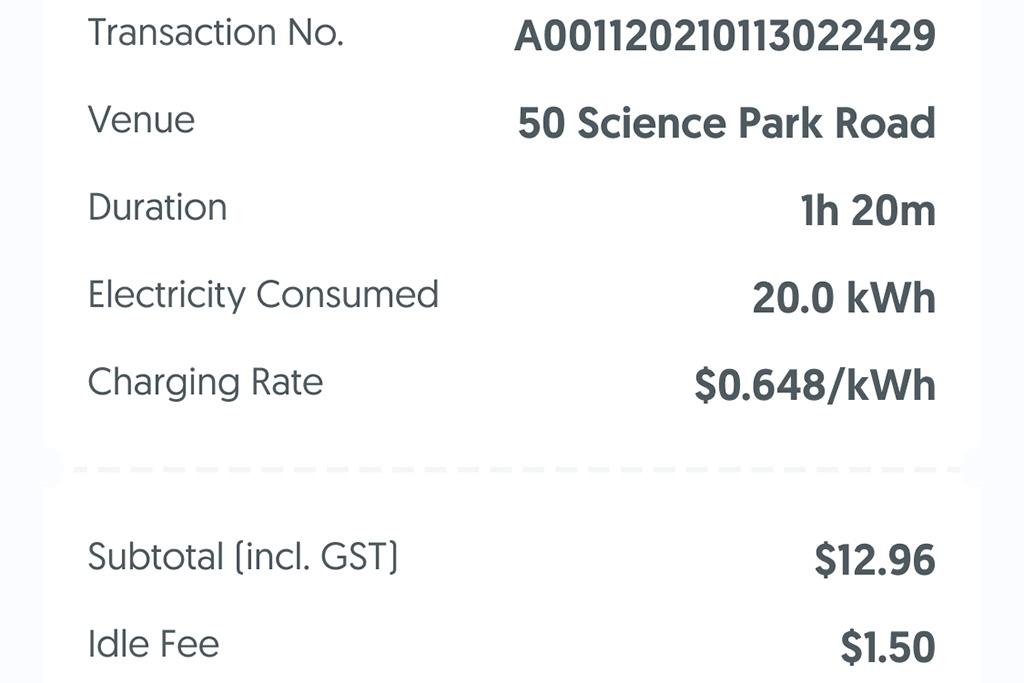Tap the $1.50 idle fee amount
1024x683 pixels.
point(887,647)
